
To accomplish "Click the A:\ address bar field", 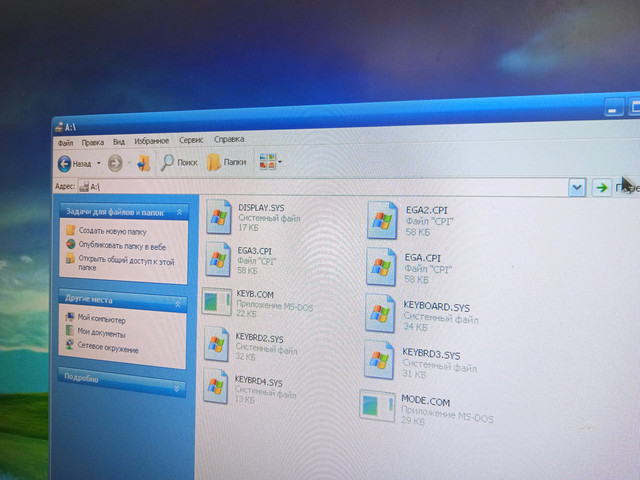I will [322, 187].
